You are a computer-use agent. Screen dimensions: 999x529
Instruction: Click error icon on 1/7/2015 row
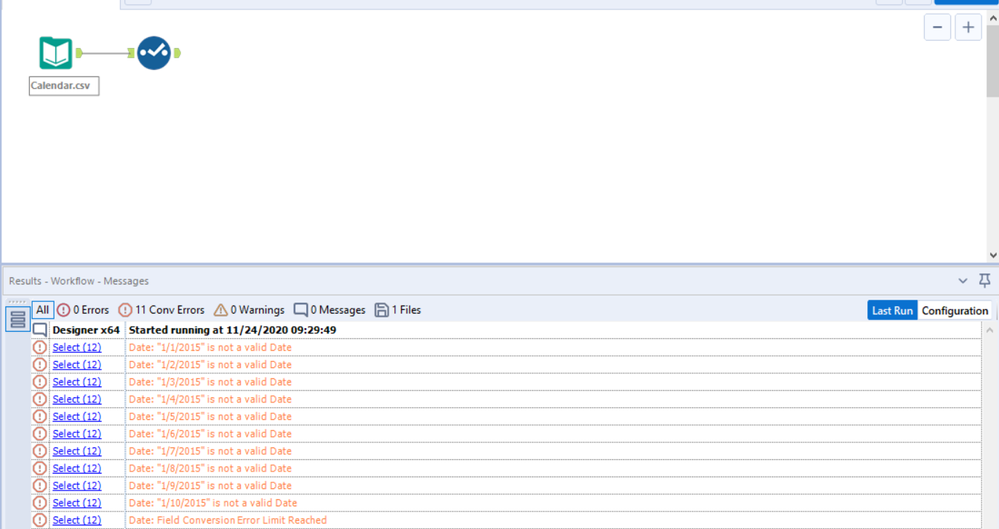[40, 451]
